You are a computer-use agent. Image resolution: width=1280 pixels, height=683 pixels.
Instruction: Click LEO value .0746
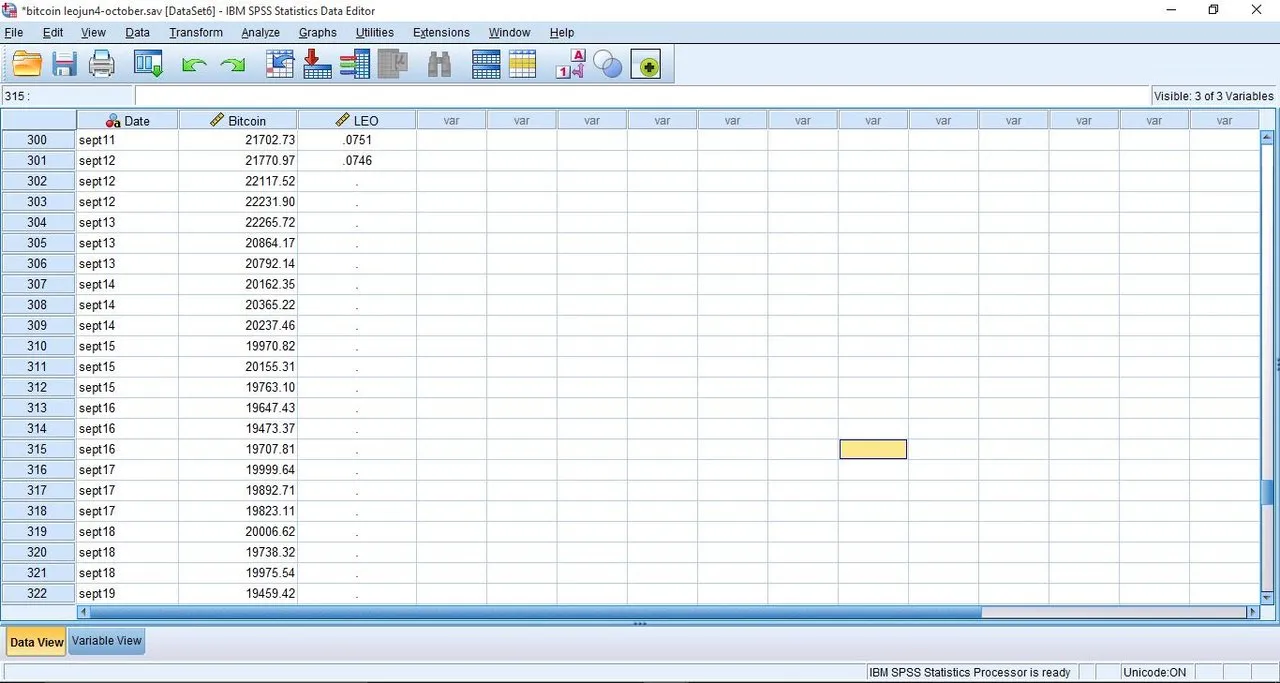click(357, 161)
